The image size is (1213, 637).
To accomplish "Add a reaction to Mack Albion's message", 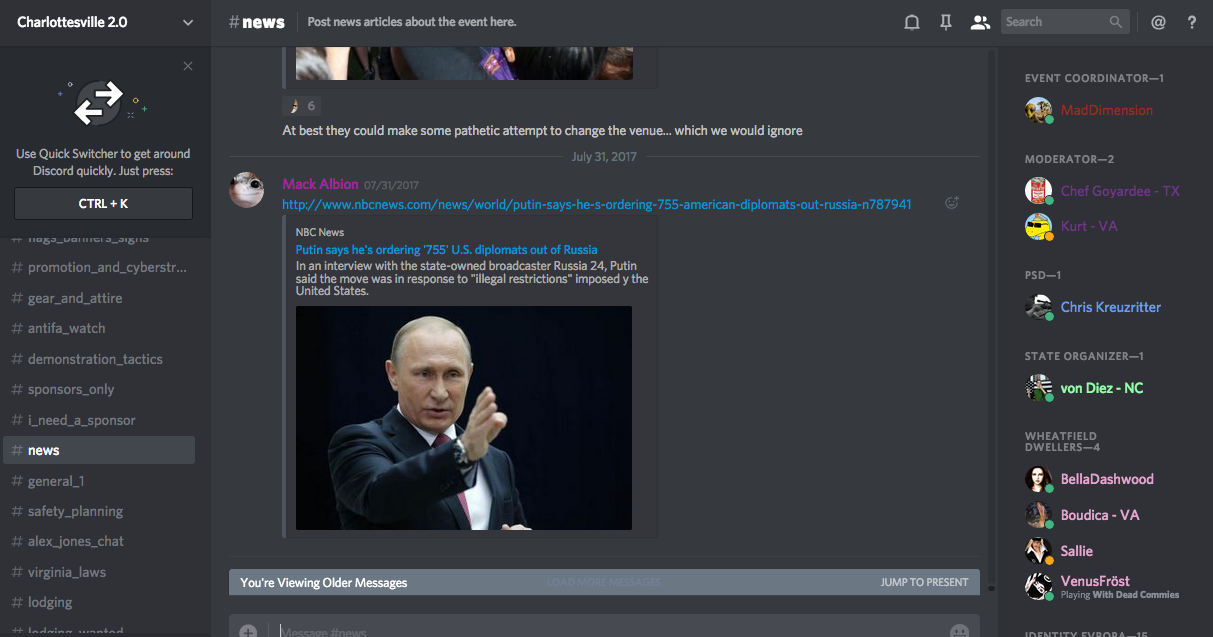I will coord(951,203).
